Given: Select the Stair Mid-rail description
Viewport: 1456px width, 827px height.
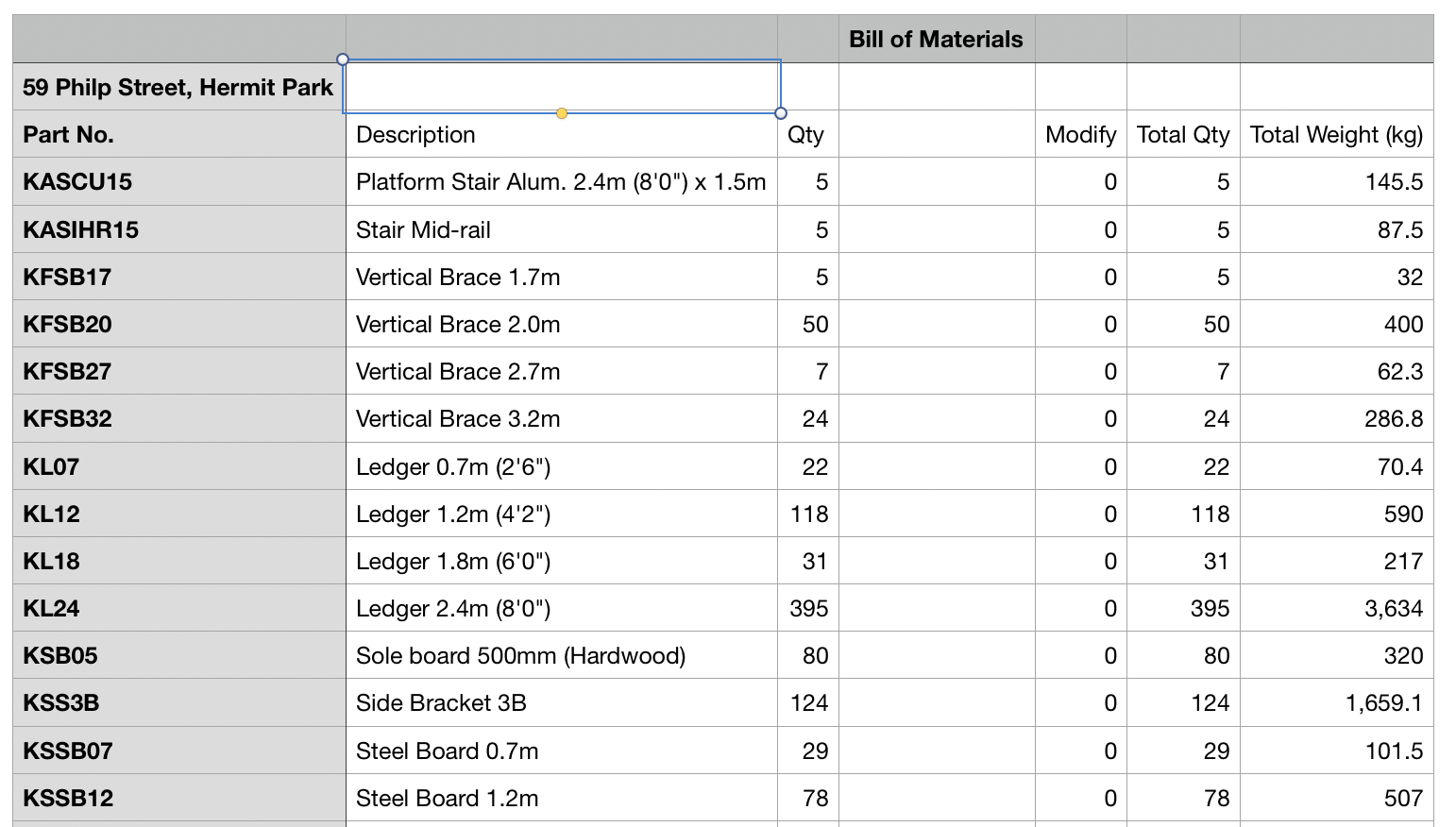Looking at the screenshot, I should coord(562,229).
